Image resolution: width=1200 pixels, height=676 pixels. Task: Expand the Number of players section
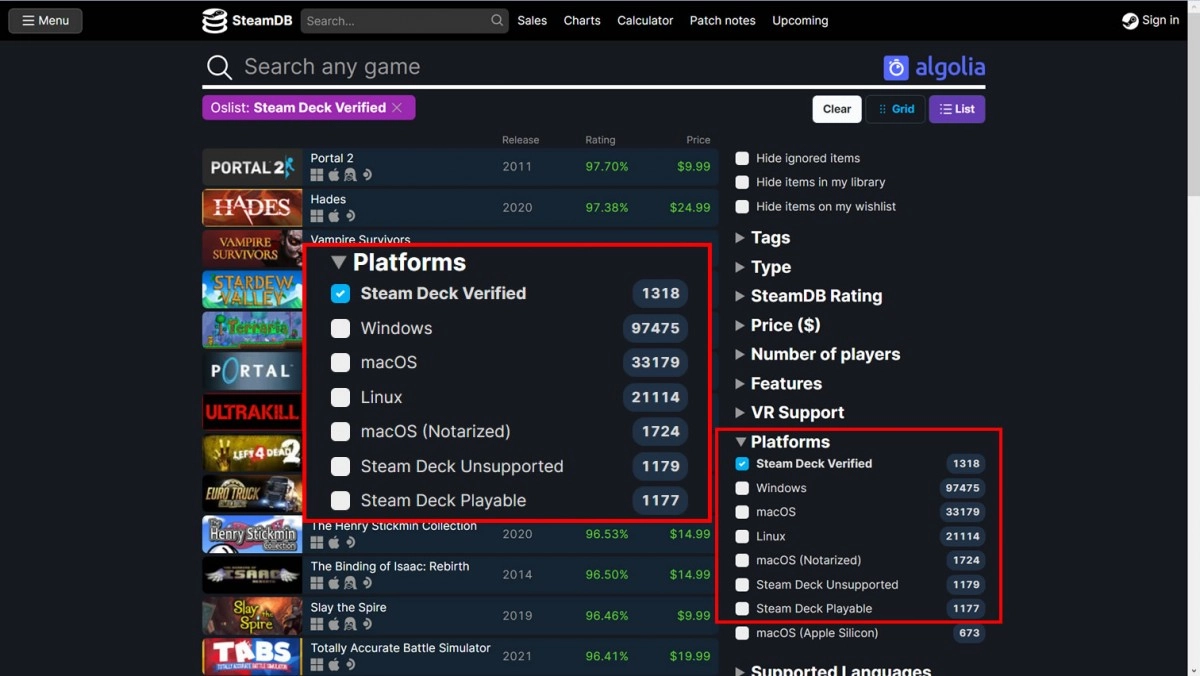point(818,354)
